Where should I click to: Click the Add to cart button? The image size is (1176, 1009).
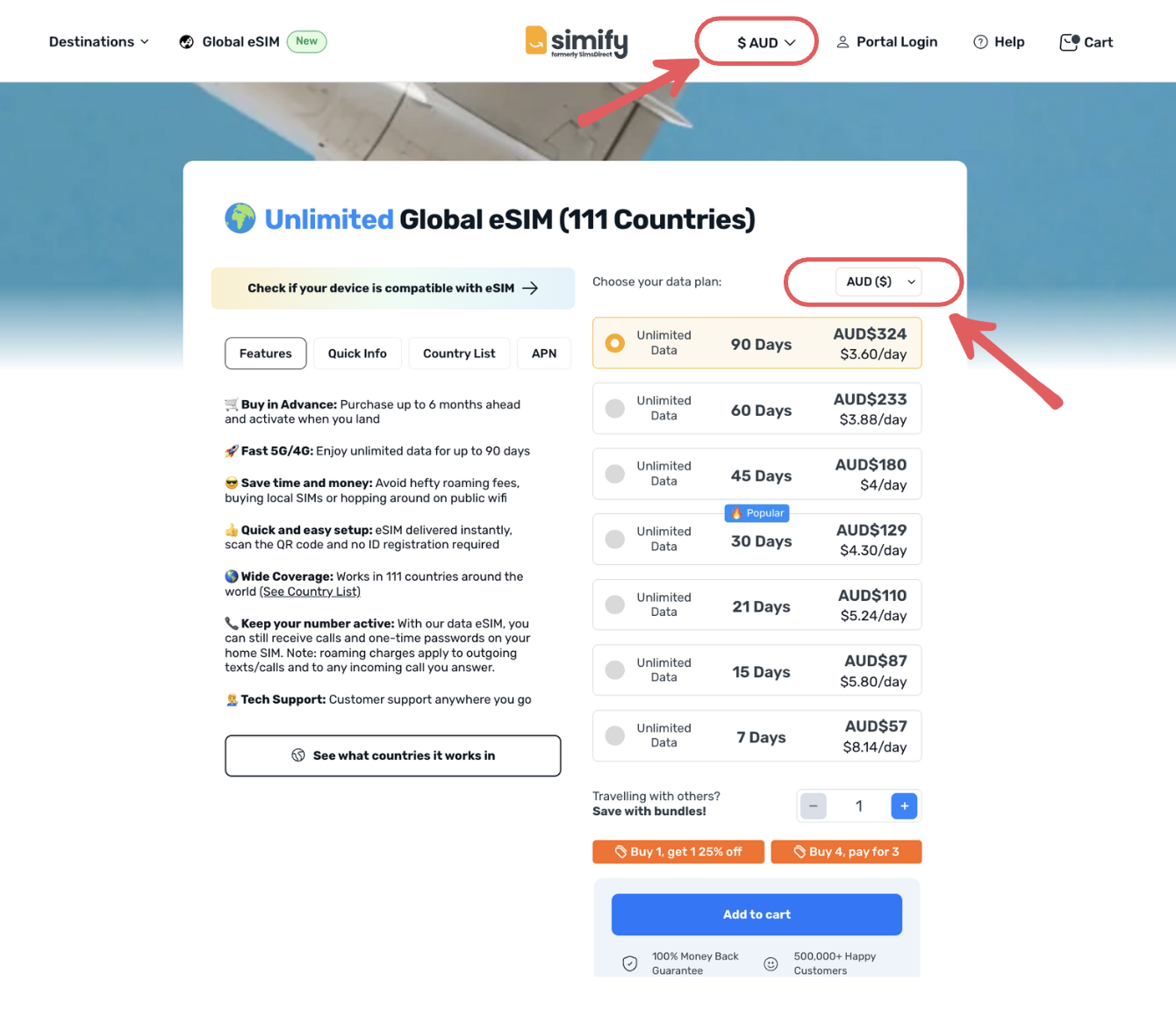coord(757,914)
